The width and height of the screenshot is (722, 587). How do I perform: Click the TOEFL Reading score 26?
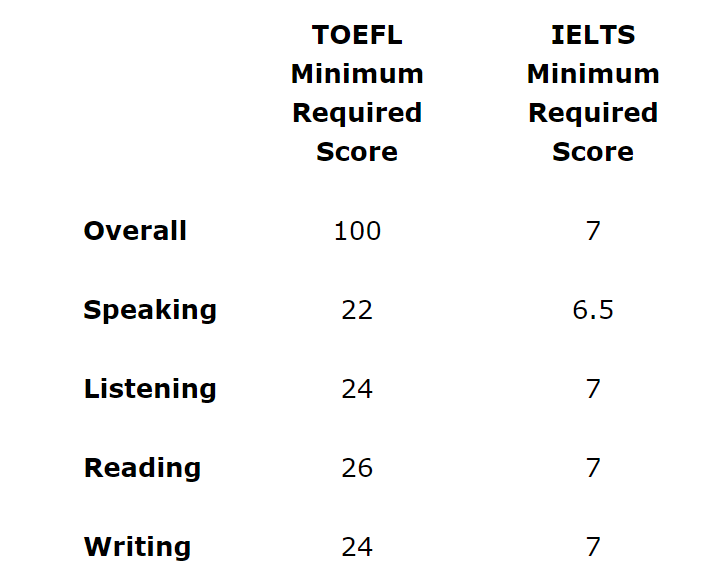357,468
